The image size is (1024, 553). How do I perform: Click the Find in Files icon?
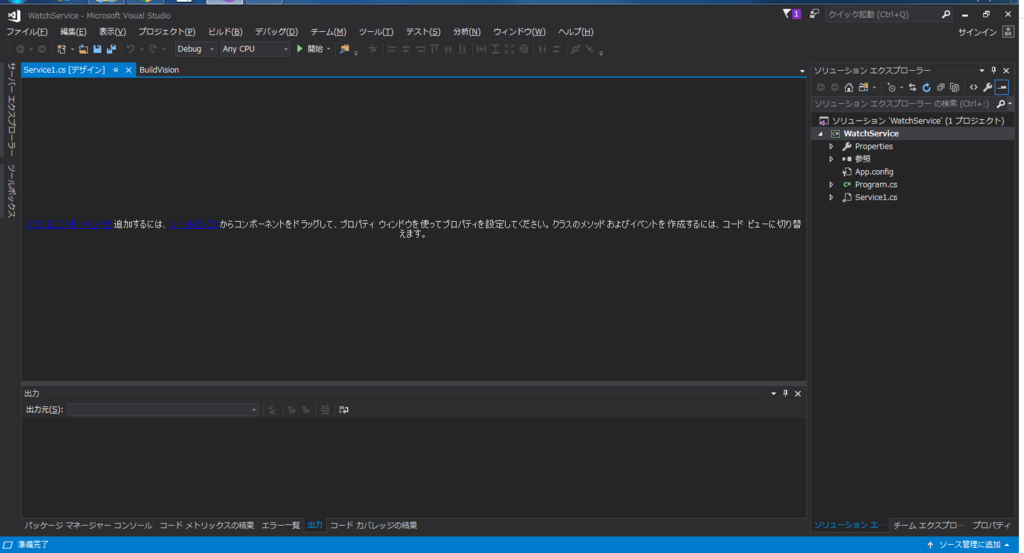pos(345,49)
